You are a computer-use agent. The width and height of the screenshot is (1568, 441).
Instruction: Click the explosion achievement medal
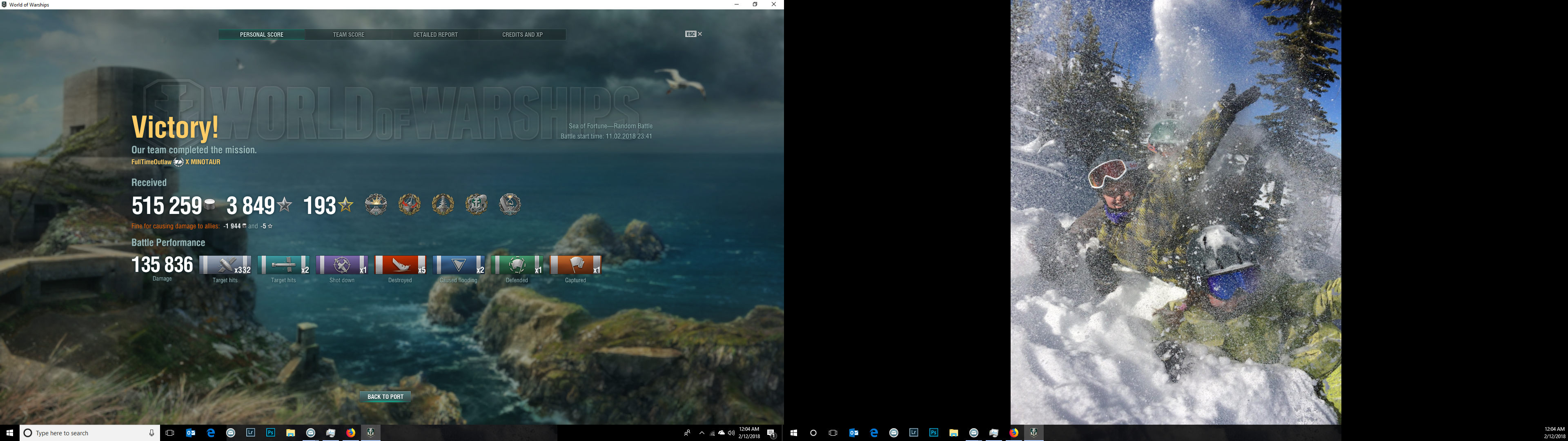tap(376, 204)
